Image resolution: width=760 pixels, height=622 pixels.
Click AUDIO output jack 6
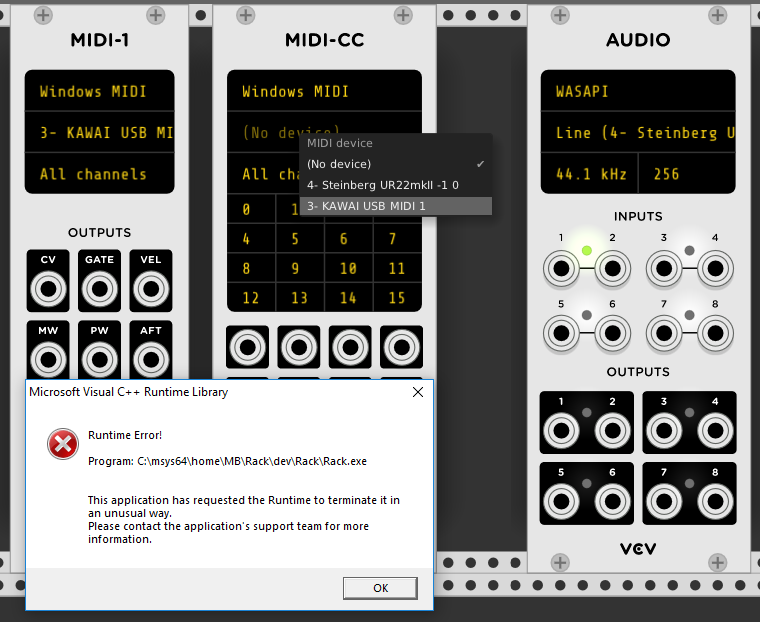613,501
